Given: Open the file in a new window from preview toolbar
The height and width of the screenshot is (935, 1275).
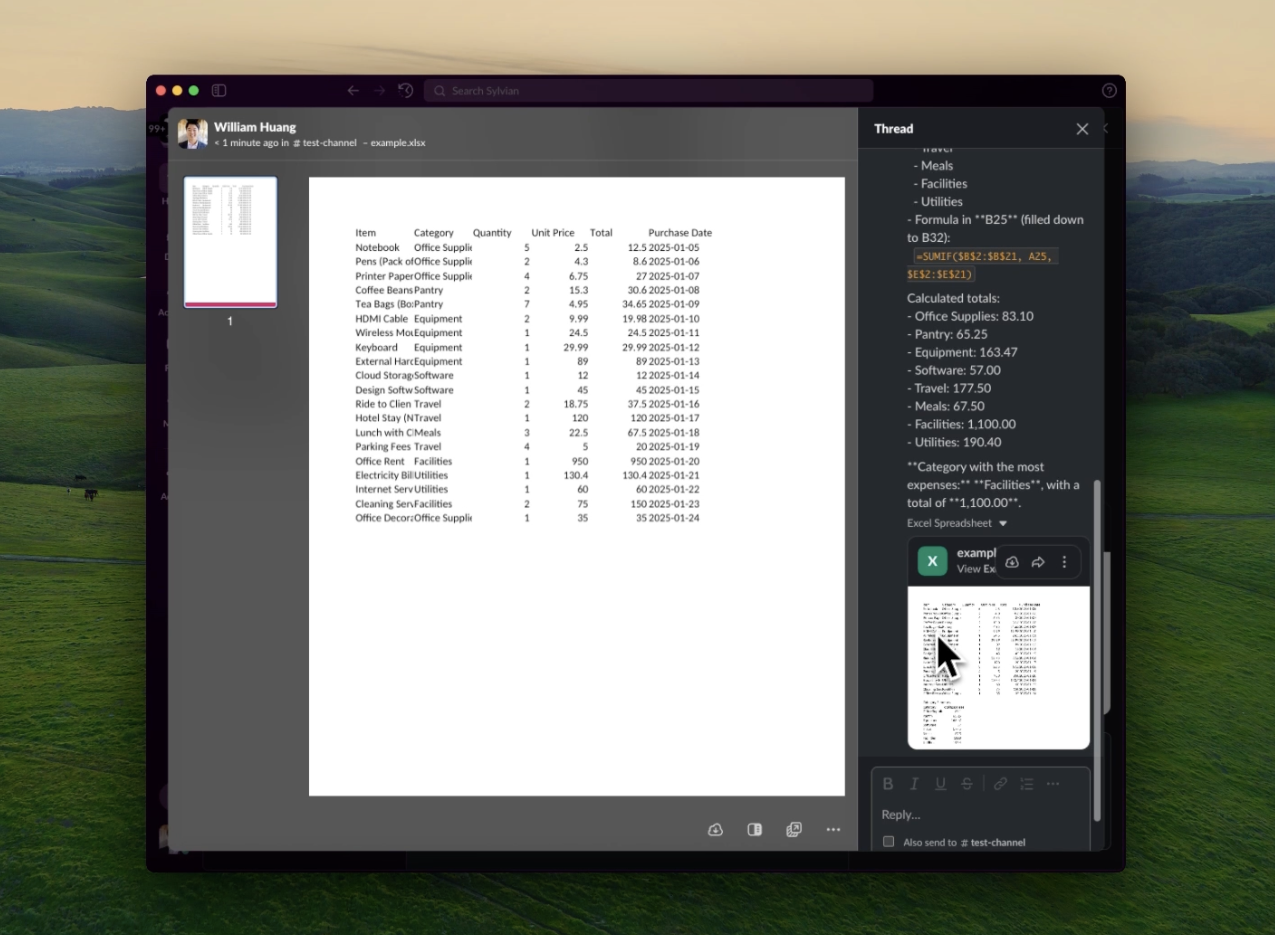Looking at the screenshot, I should click(794, 829).
